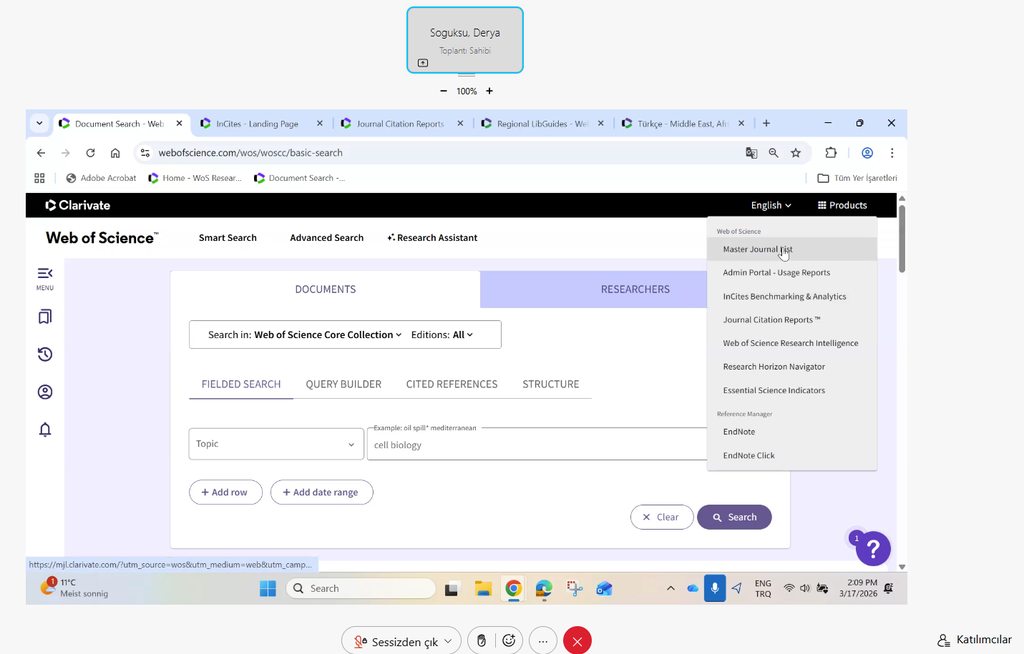
Task: Switch to the RESEARCHERS tab
Action: (635, 289)
